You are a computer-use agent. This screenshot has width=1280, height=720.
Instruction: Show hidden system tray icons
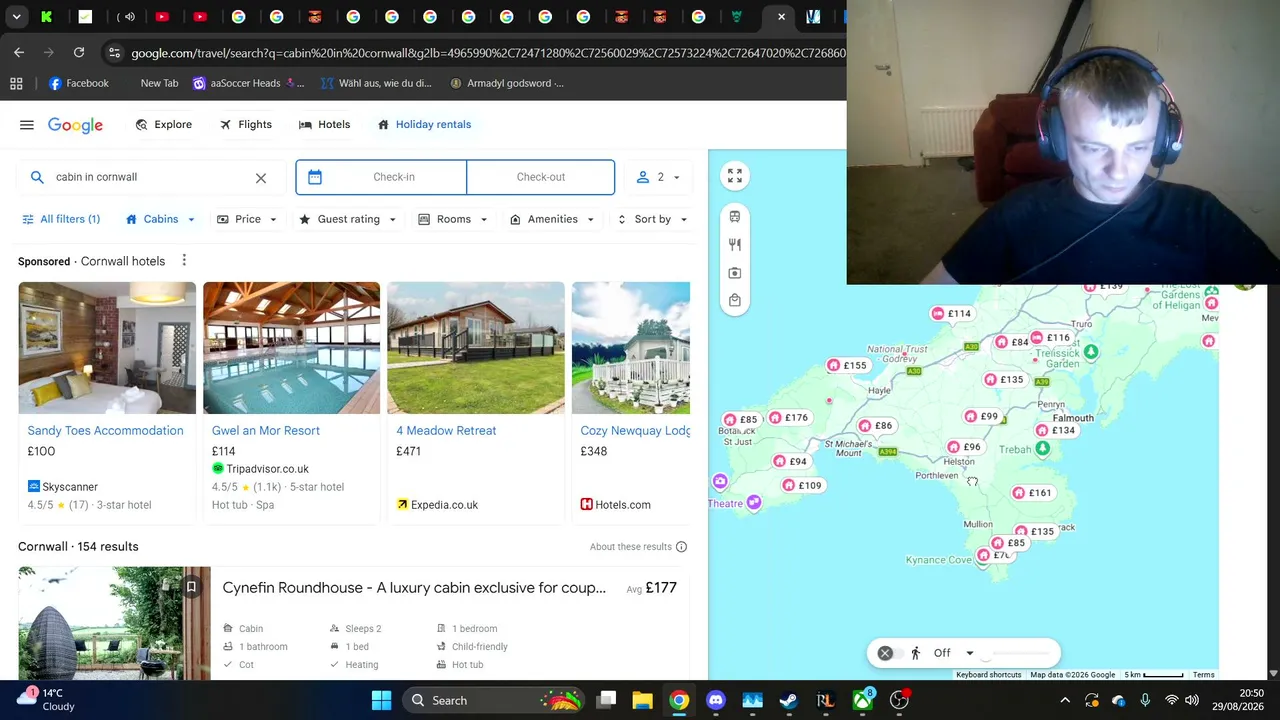(1065, 700)
